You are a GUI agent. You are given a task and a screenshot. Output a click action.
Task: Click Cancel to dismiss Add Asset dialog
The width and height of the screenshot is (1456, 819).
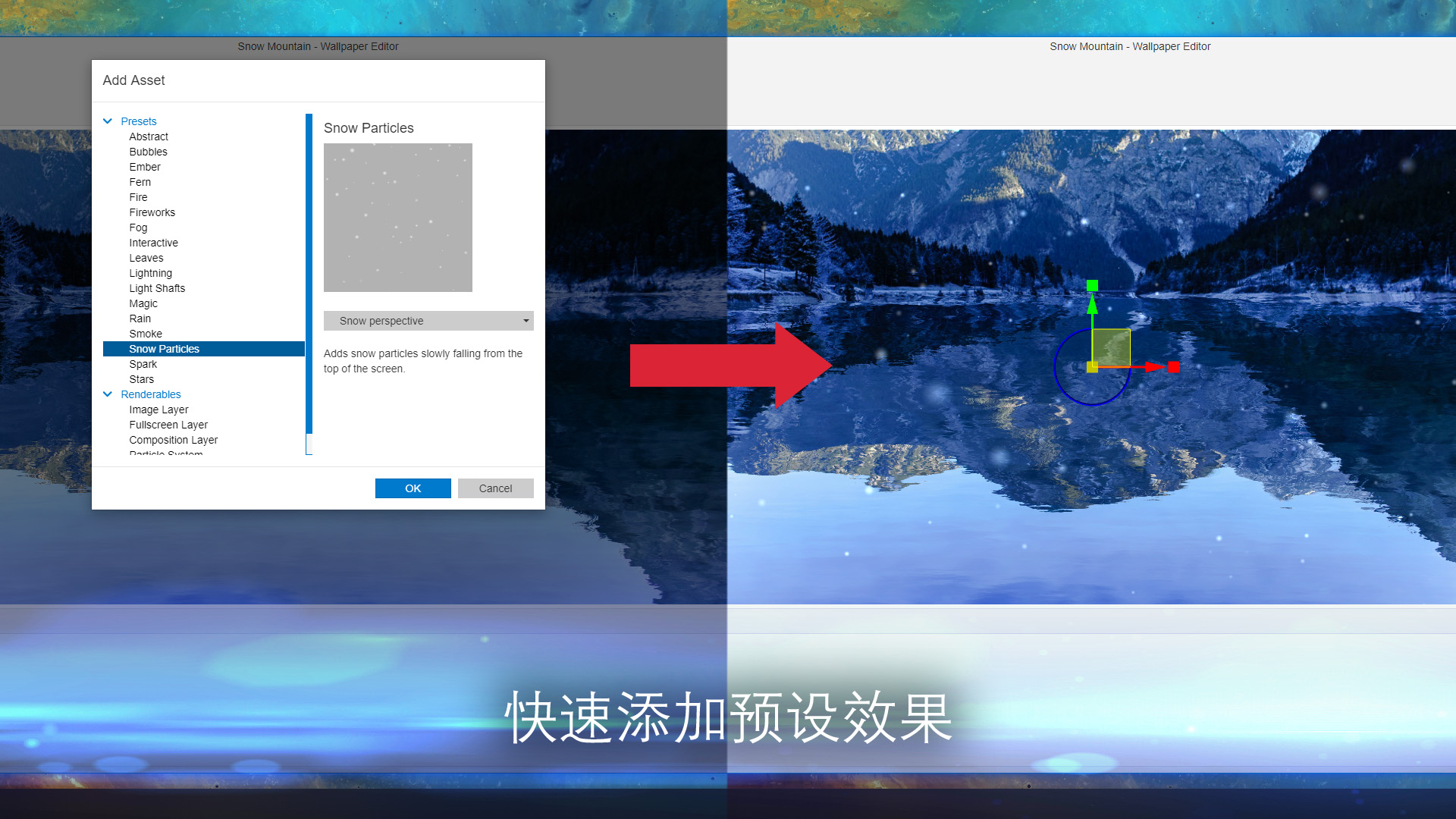[494, 488]
